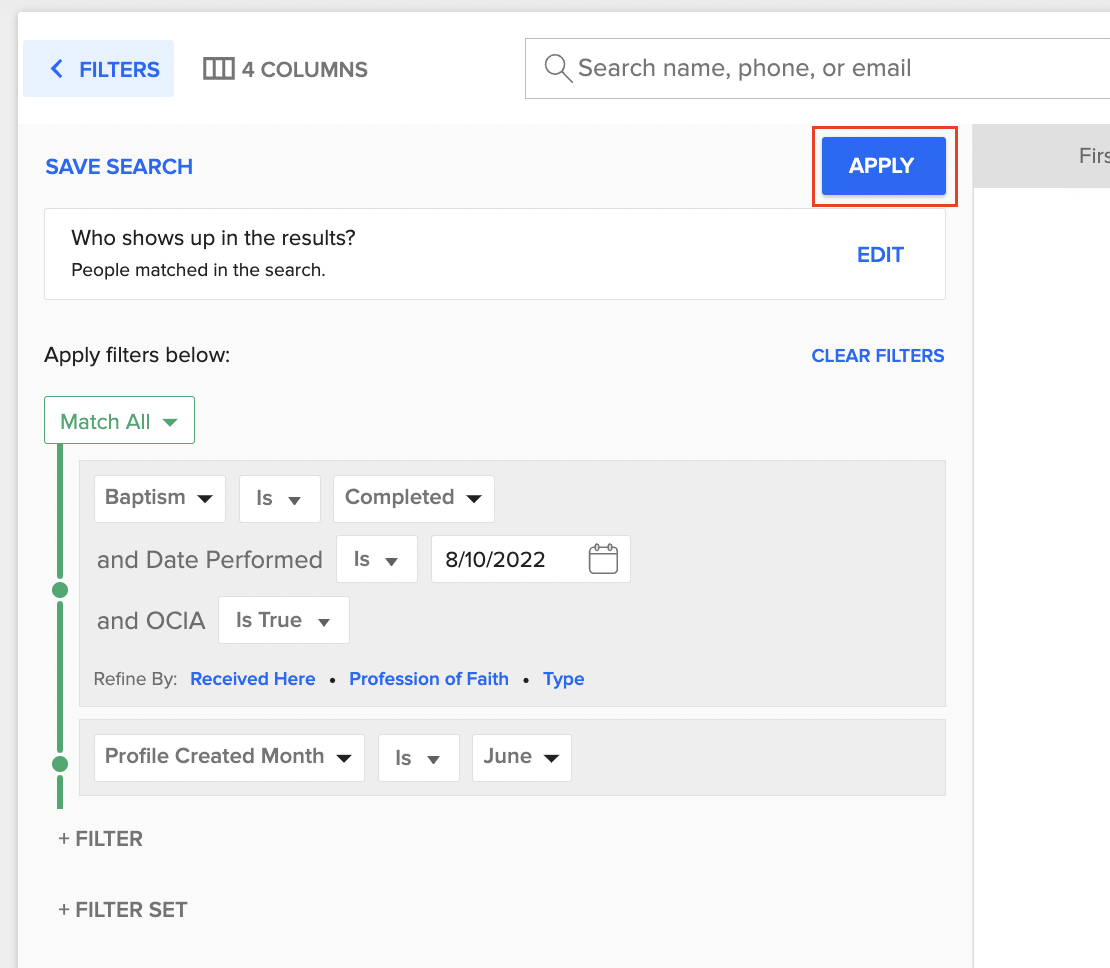Collapse filters using the back chevron

[x=57, y=69]
